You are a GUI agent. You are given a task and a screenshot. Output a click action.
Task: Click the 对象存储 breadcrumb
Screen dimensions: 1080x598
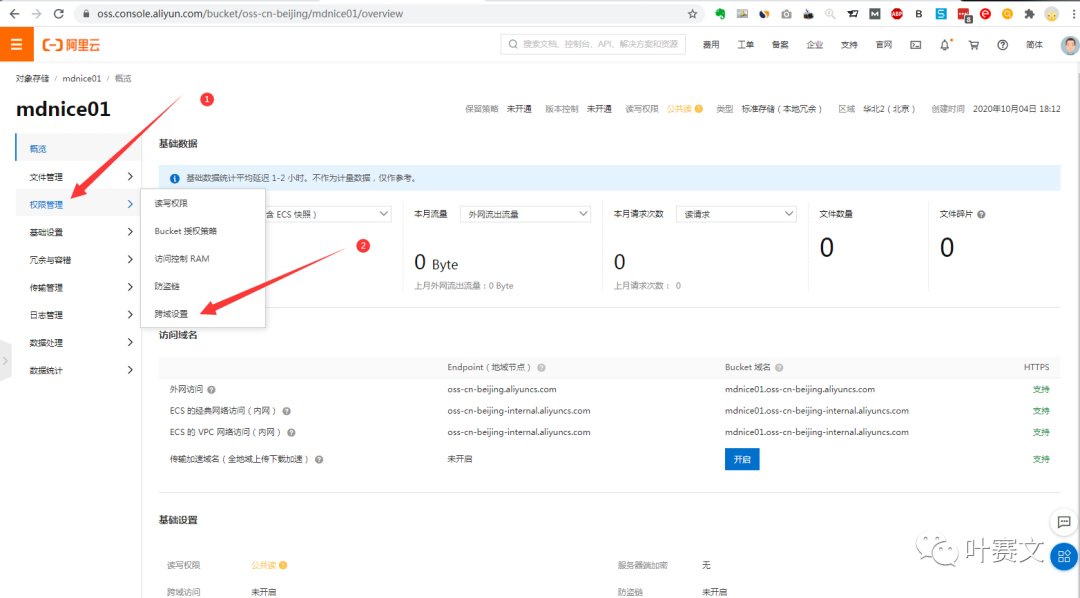(32, 79)
